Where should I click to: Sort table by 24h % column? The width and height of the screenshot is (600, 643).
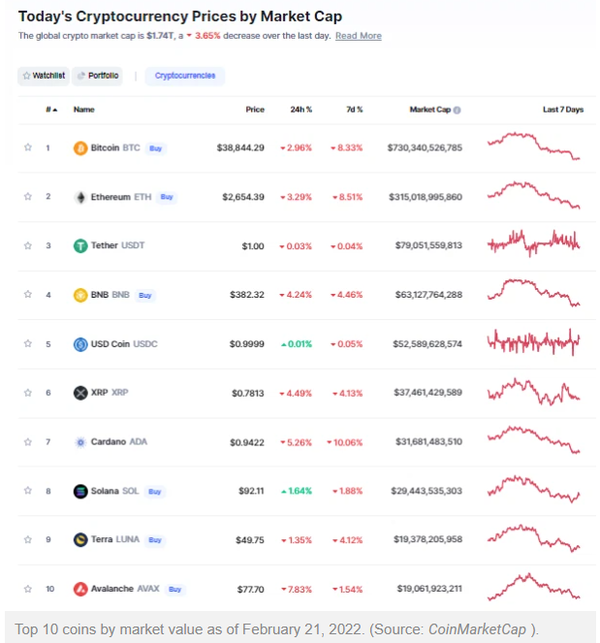tap(301, 109)
